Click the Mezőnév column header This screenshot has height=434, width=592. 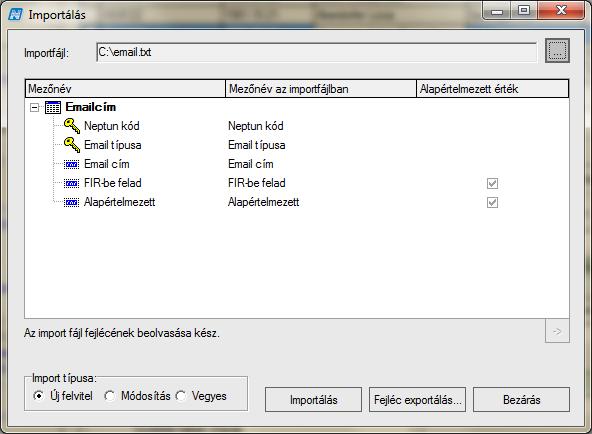125,89
